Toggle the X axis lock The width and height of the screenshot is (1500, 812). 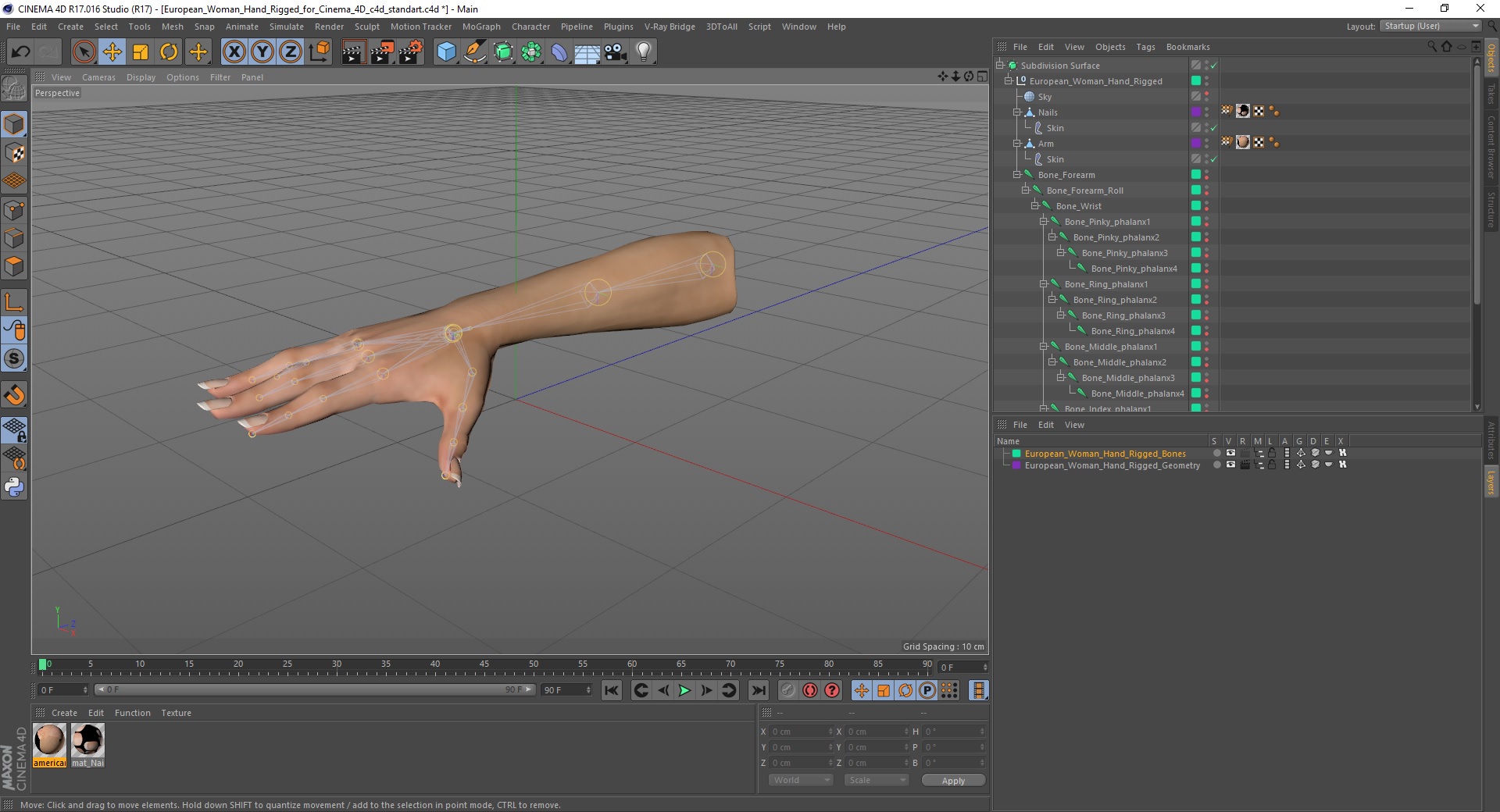click(x=234, y=52)
